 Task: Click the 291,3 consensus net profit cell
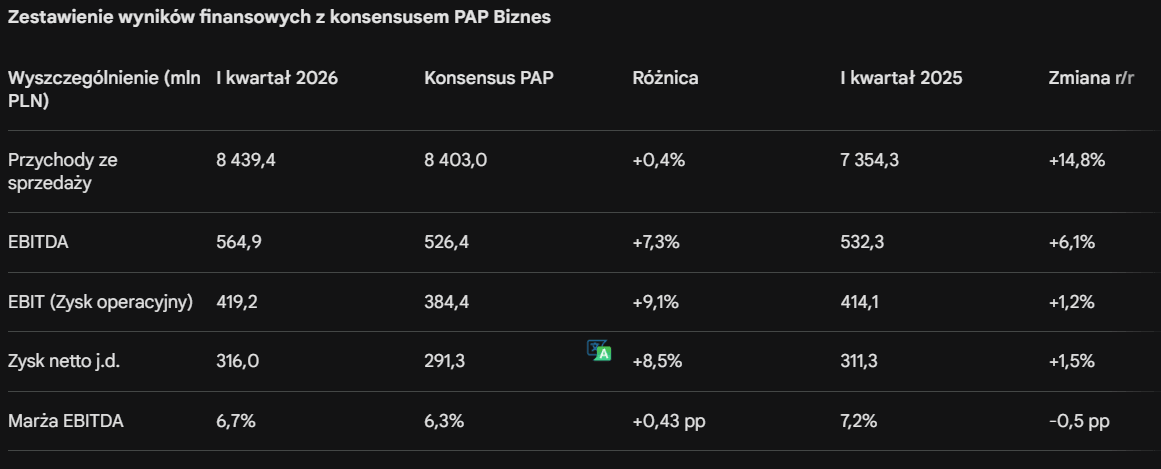(x=445, y=362)
